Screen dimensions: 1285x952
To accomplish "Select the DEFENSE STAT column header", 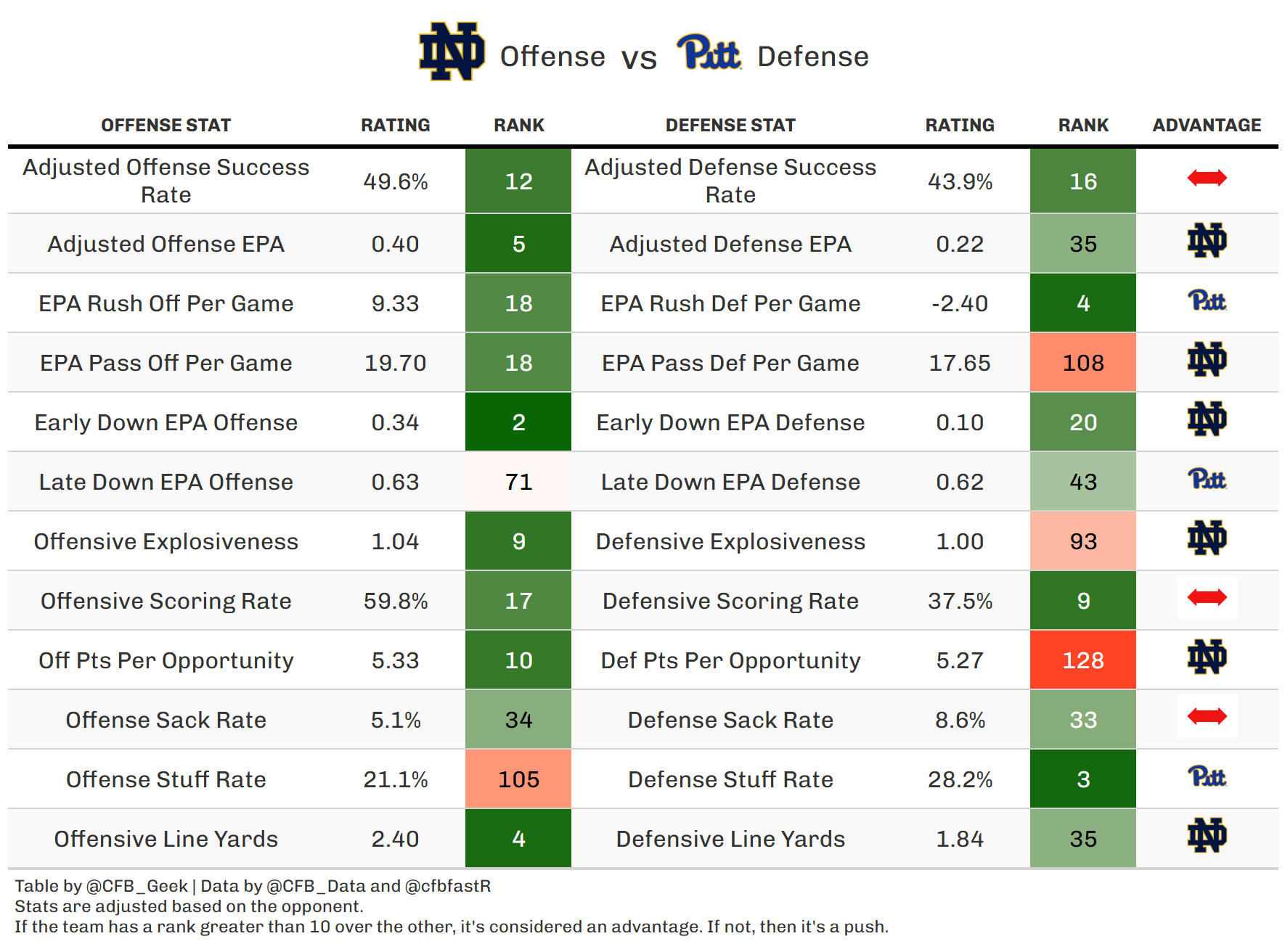I will click(x=730, y=126).
